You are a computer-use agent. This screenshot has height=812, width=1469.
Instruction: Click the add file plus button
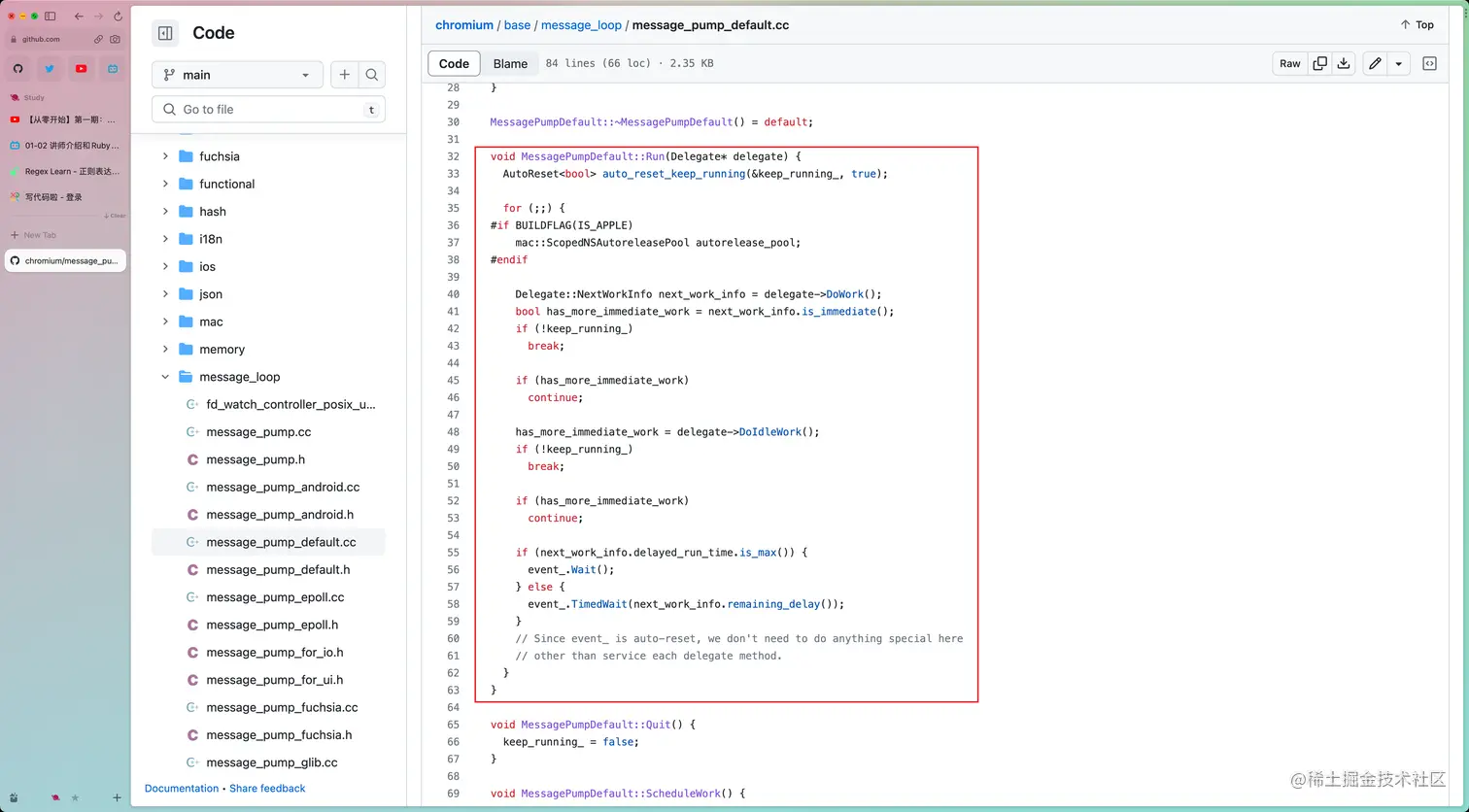(344, 75)
